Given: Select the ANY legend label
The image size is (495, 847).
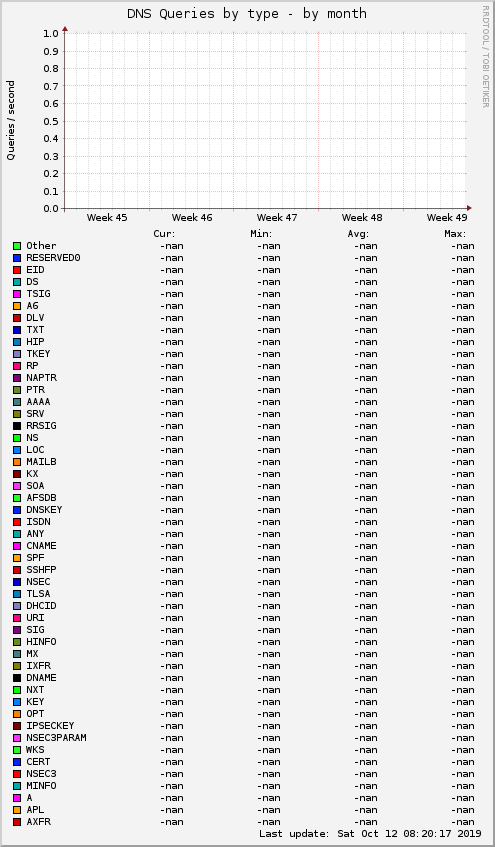Looking at the screenshot, I should [x=35, y=534].
